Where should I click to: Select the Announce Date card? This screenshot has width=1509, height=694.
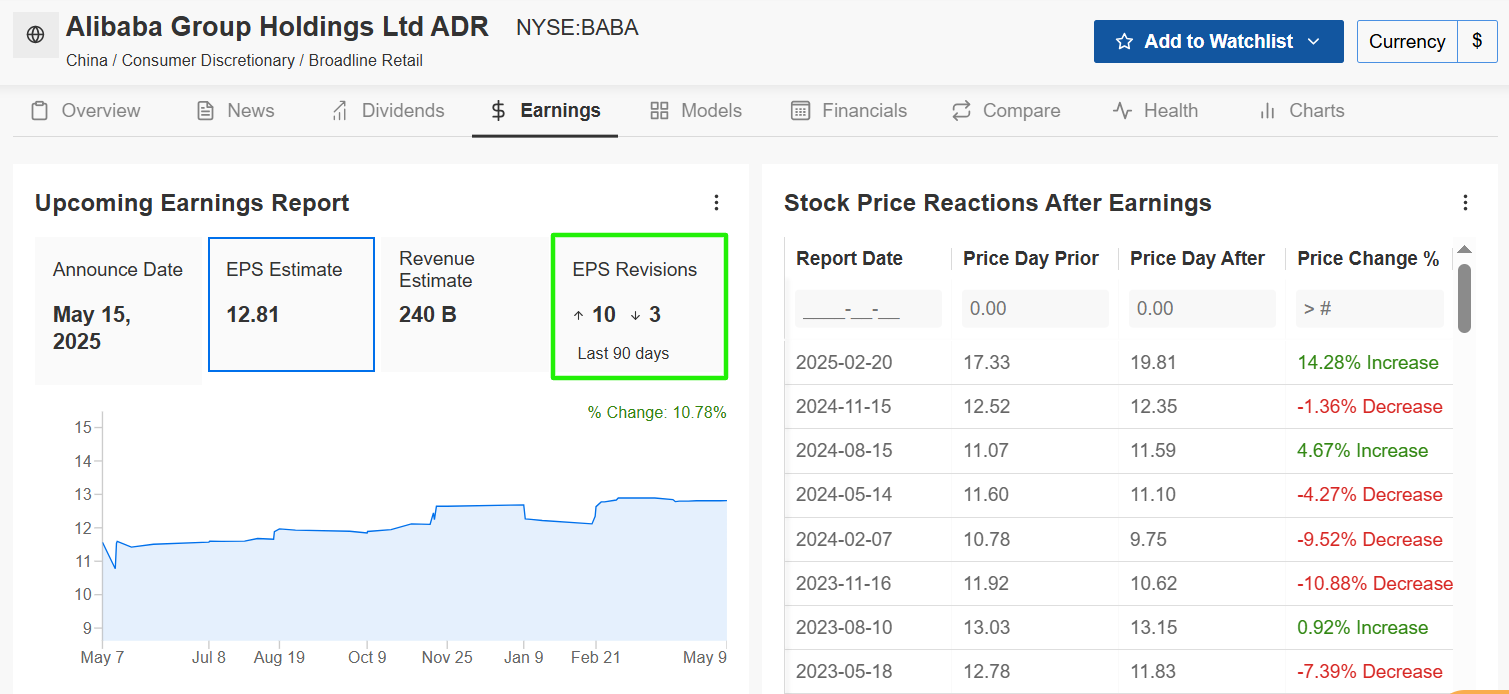coord(118,310)
